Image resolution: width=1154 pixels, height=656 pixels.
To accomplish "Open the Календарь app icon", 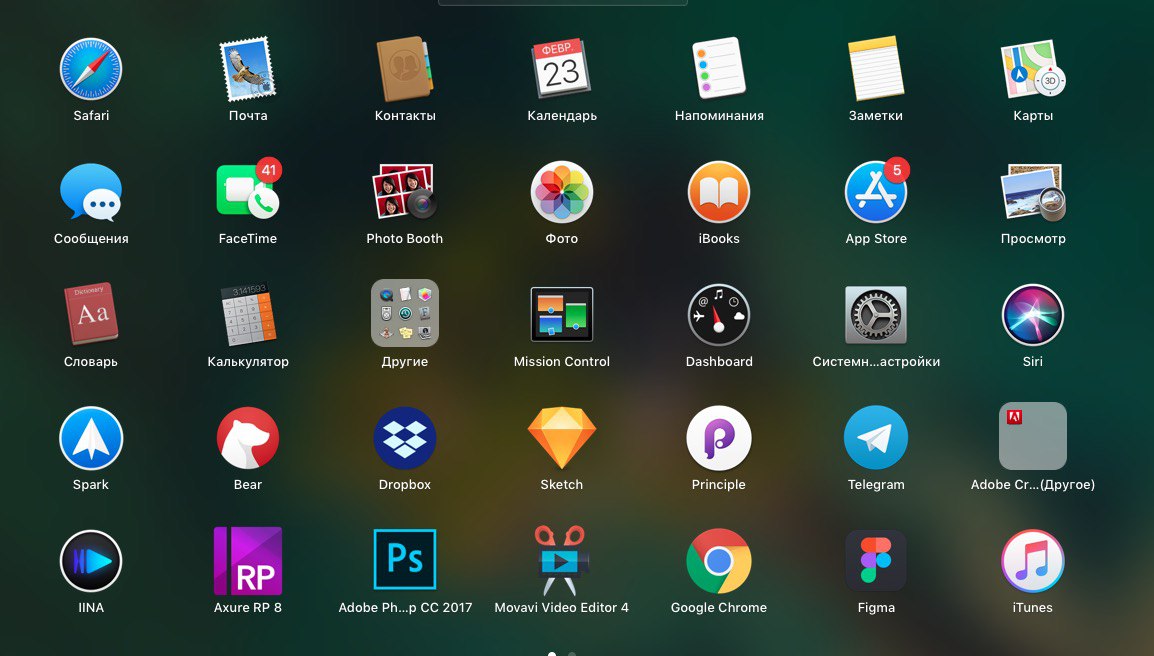I will (x=562, y=69).
